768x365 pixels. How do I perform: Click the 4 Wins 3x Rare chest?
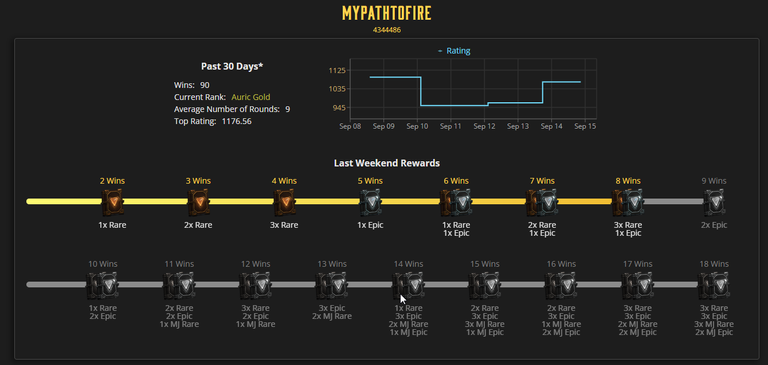coord(284,202)
